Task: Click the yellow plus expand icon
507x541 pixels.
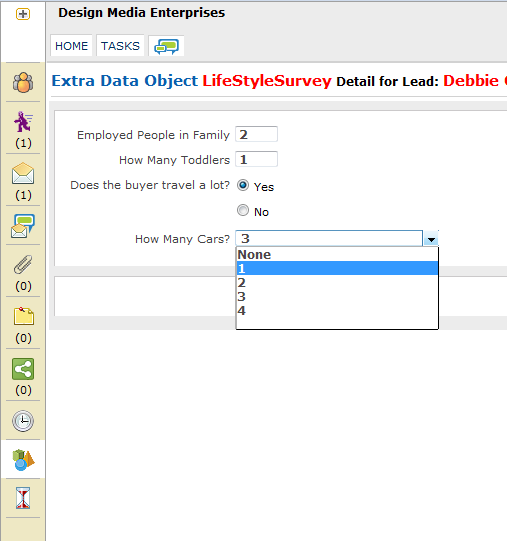Action: tap(23, 14)
